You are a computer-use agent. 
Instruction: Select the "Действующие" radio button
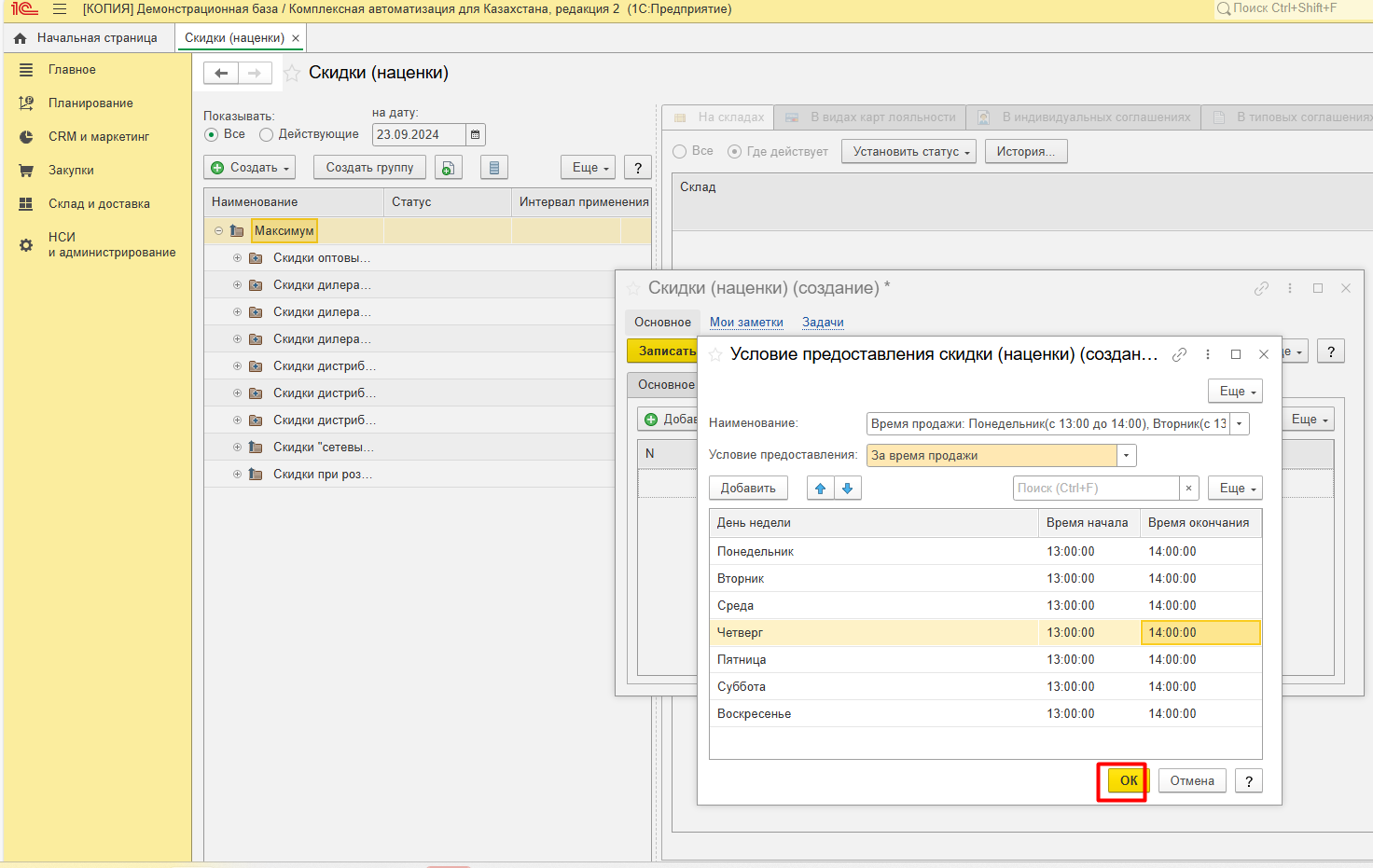(x=267, y=135)
